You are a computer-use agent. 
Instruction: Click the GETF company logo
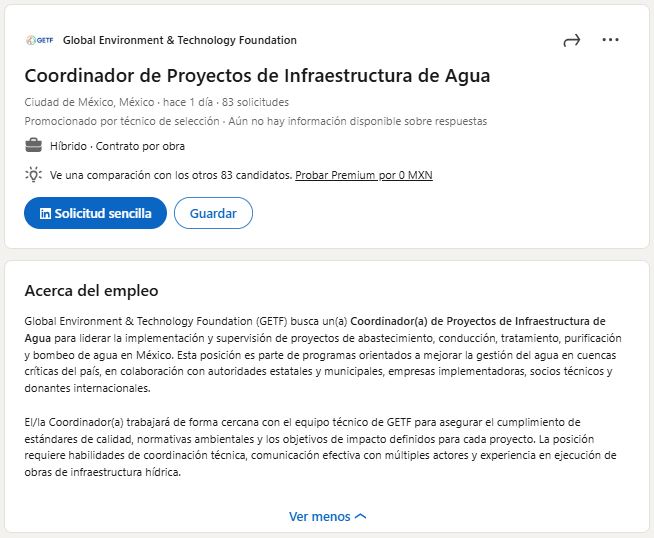click(38, 41)
